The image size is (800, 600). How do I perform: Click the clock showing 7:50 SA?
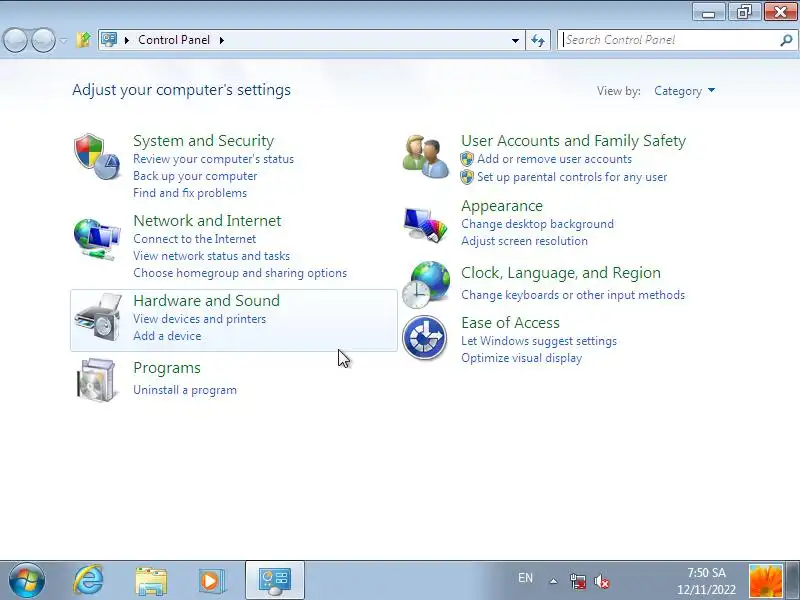coord(706,573)
